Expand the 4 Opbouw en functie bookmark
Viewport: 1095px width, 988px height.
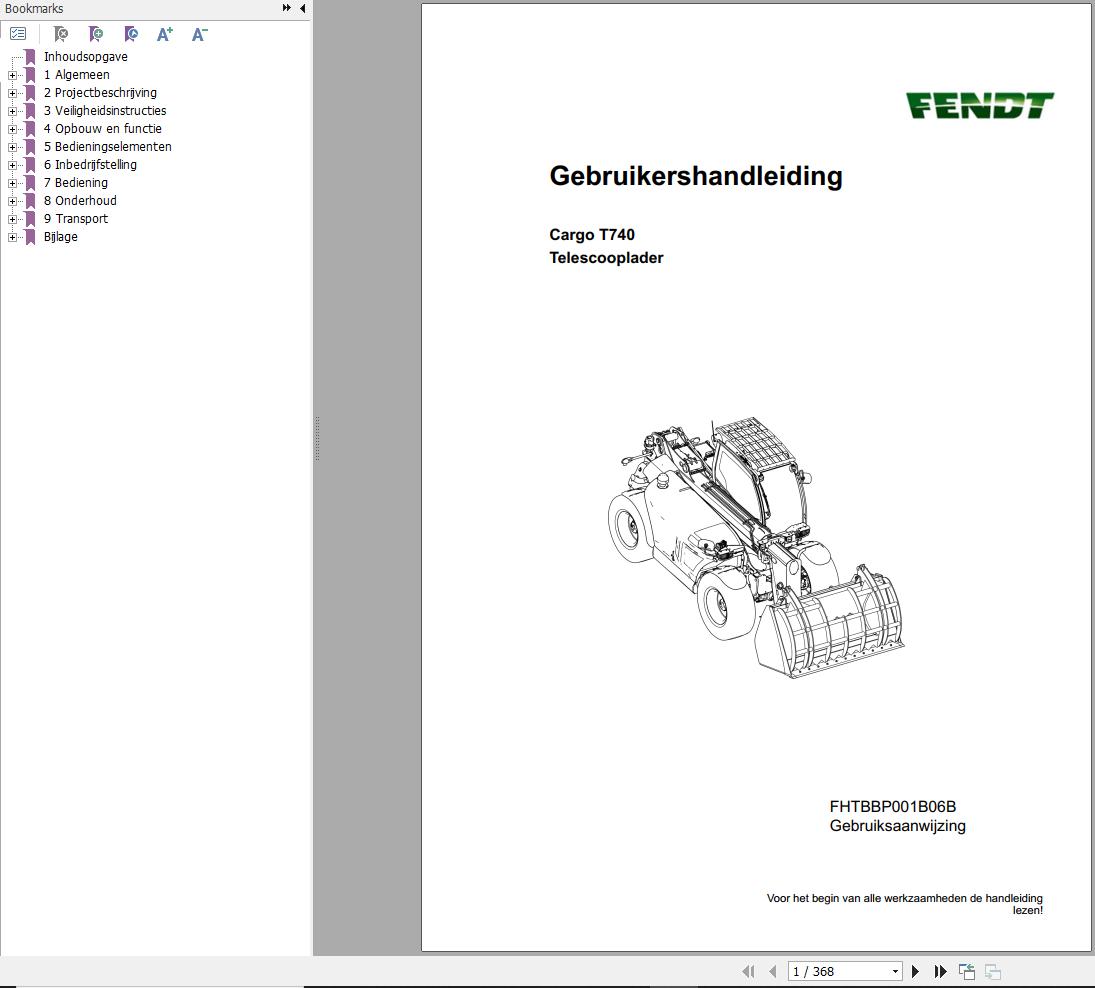(x=12, y=129)
